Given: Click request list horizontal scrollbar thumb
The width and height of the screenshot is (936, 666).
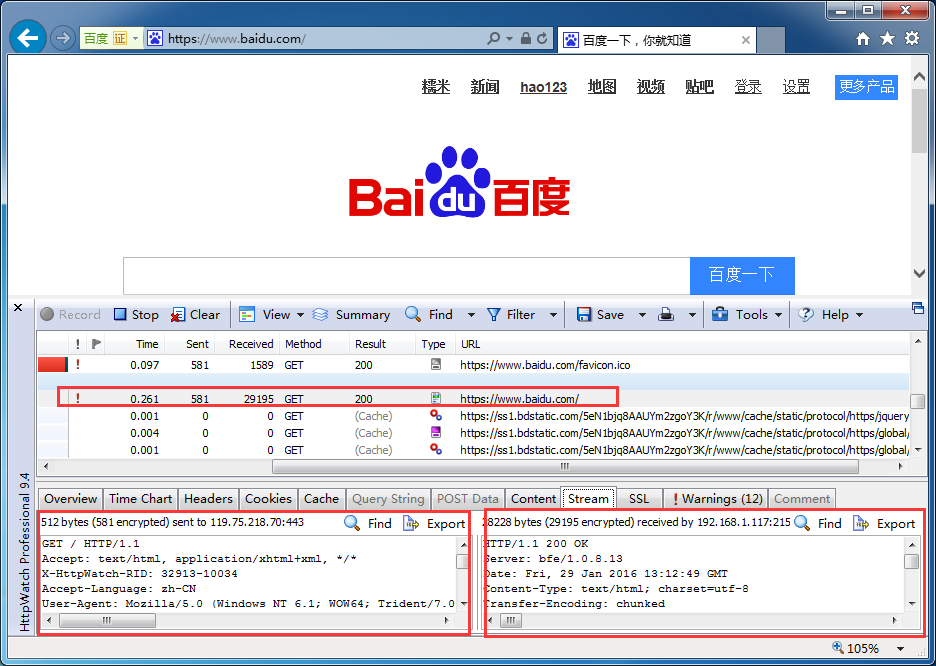Looking at the screenshot, I should [x=565, y=467].
